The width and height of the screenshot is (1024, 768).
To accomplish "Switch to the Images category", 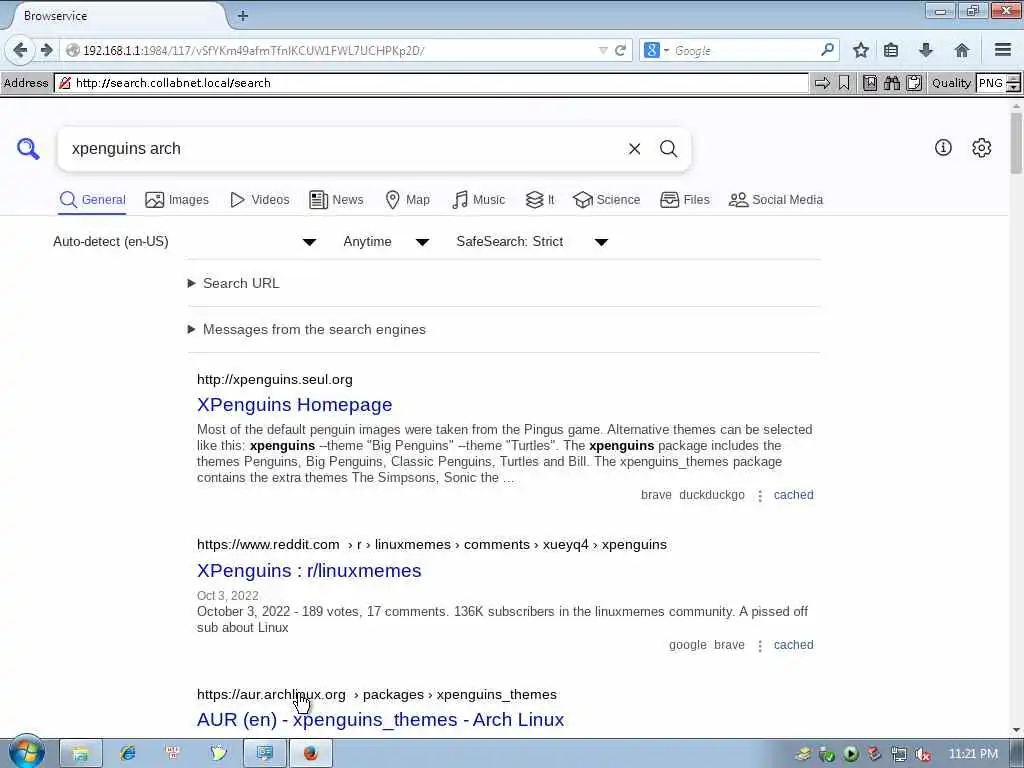I will click(177, 200).
